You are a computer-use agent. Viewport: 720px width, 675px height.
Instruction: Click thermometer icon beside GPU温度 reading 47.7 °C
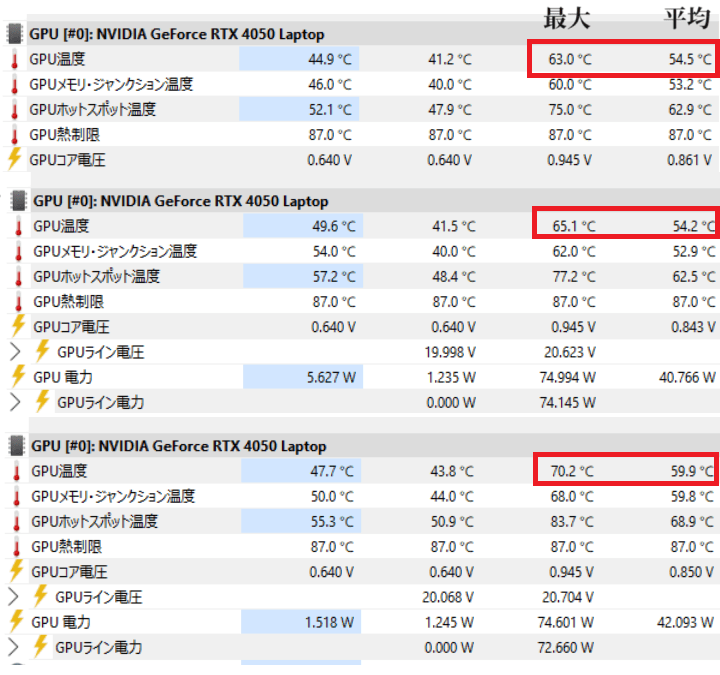click(16, 471)
